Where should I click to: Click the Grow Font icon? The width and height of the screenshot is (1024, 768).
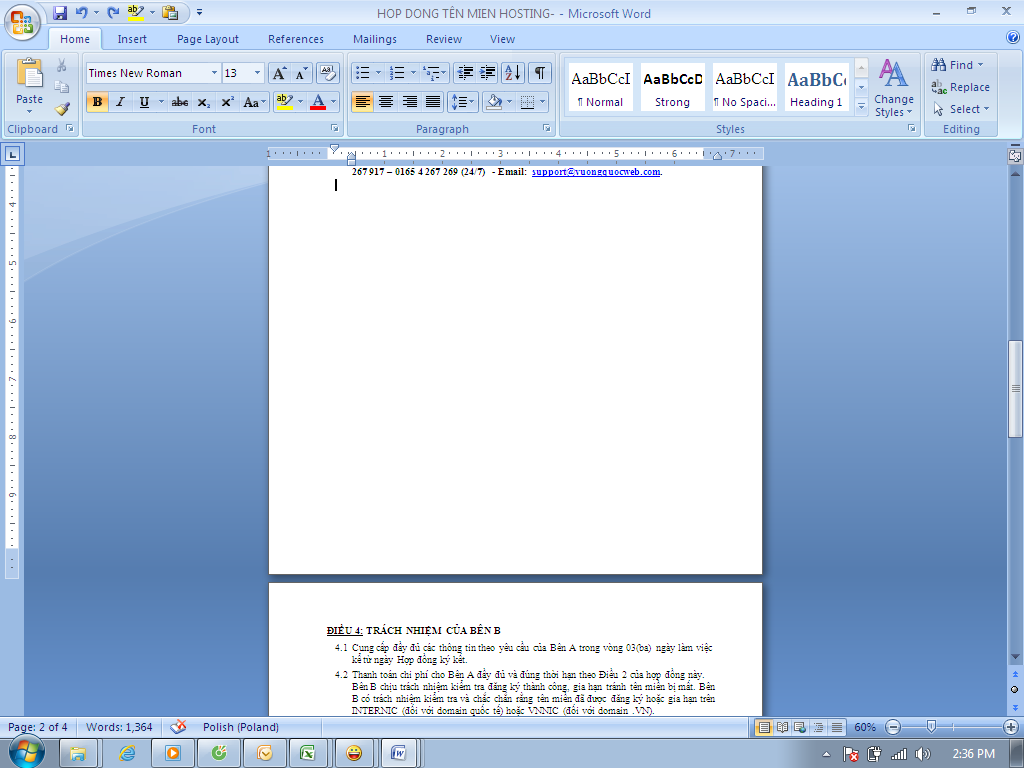pyautogui.click(x=279, y=73)
